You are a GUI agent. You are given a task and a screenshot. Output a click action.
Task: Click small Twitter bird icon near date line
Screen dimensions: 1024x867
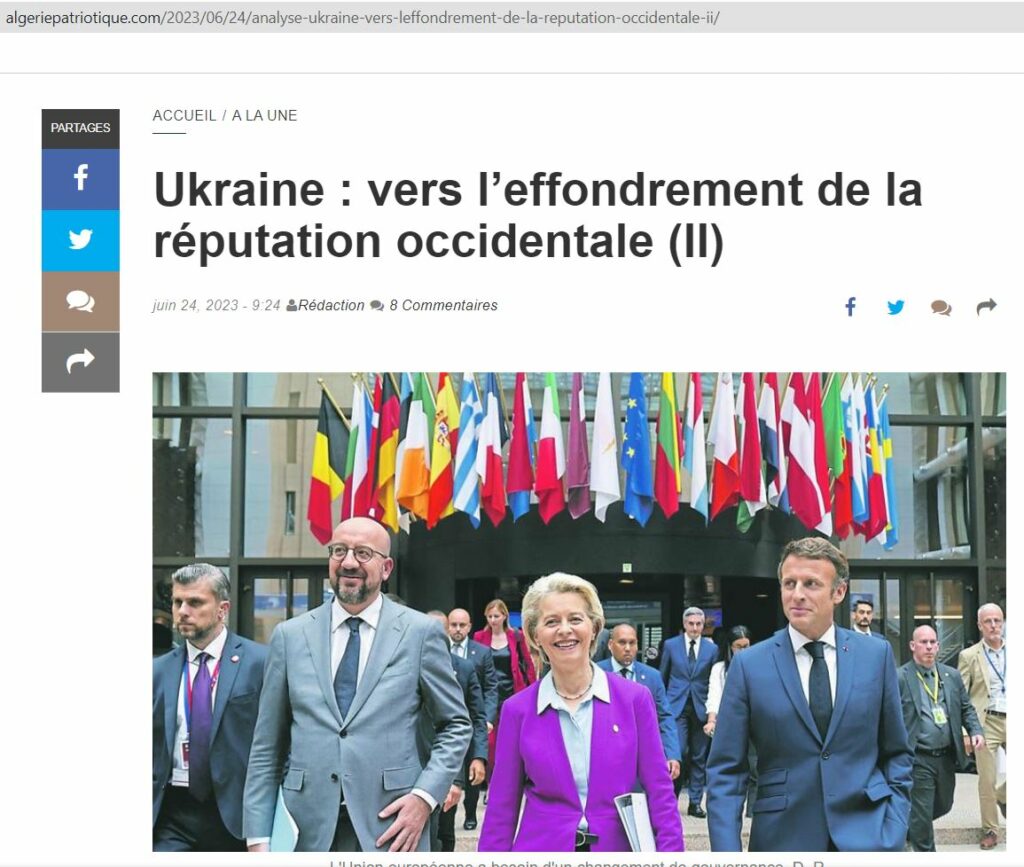[896, 307]
